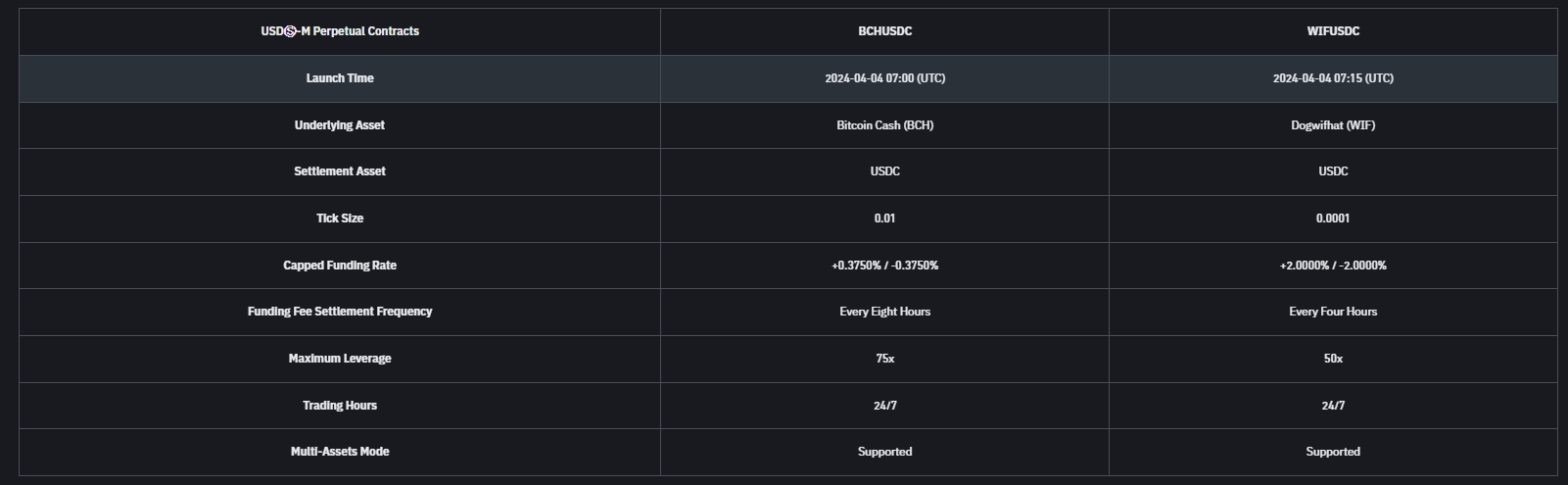The height and width of the screenshot is (485, 1568).
Task: Click the Every Four Hours cell
Action: click(1333, 312)
